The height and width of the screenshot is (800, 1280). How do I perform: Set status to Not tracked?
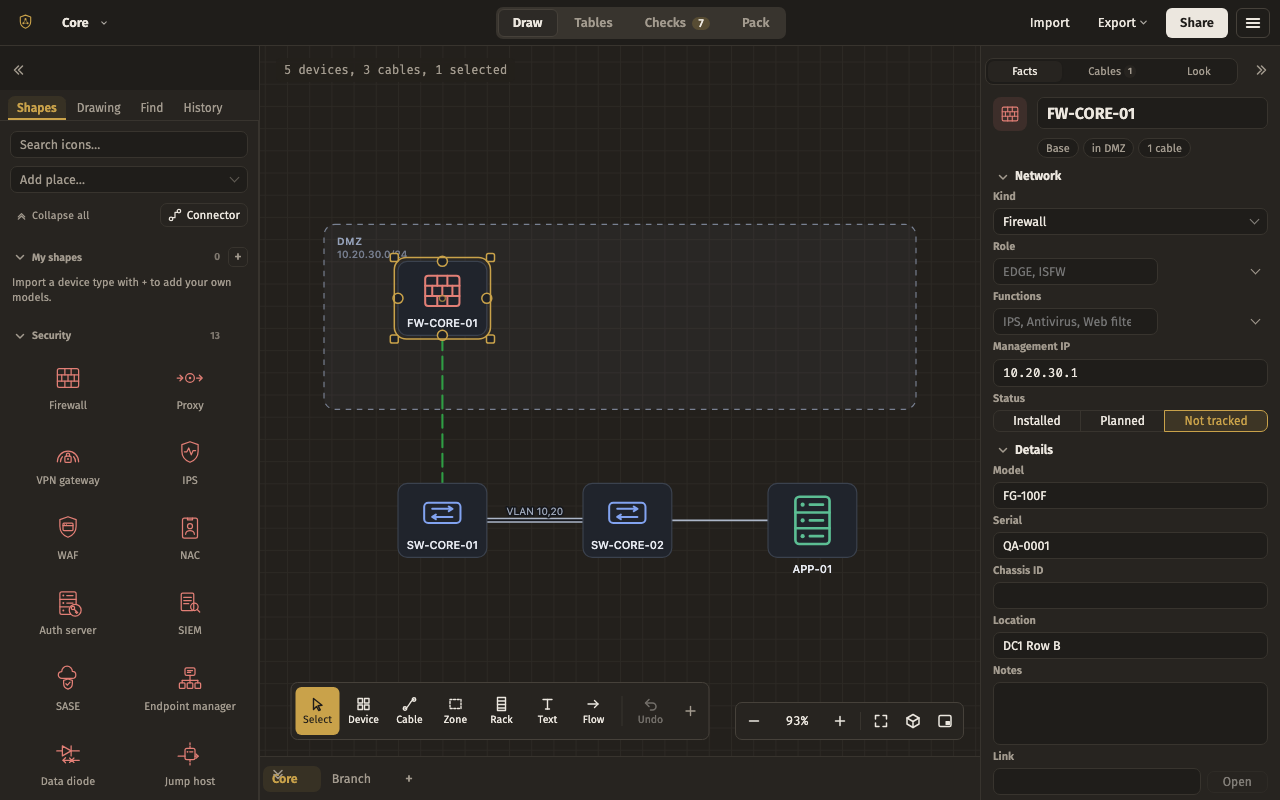1216,421
